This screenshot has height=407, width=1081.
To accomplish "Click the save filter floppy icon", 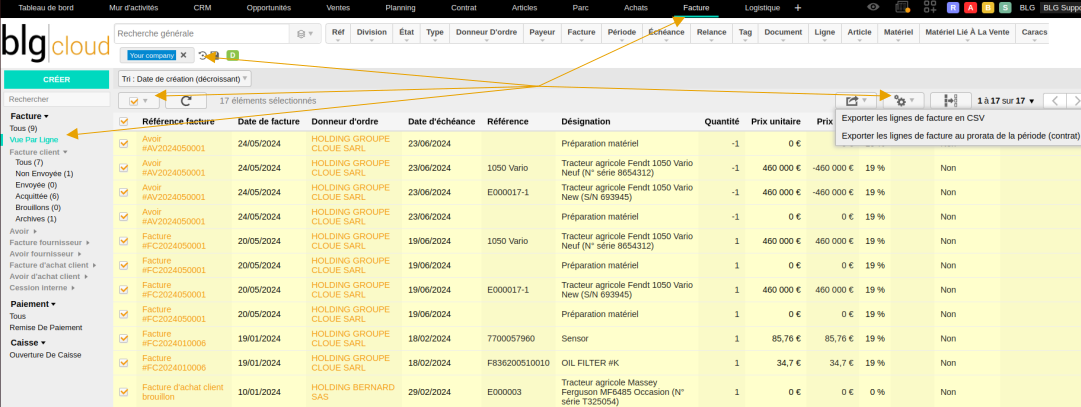I will [215, 55].
